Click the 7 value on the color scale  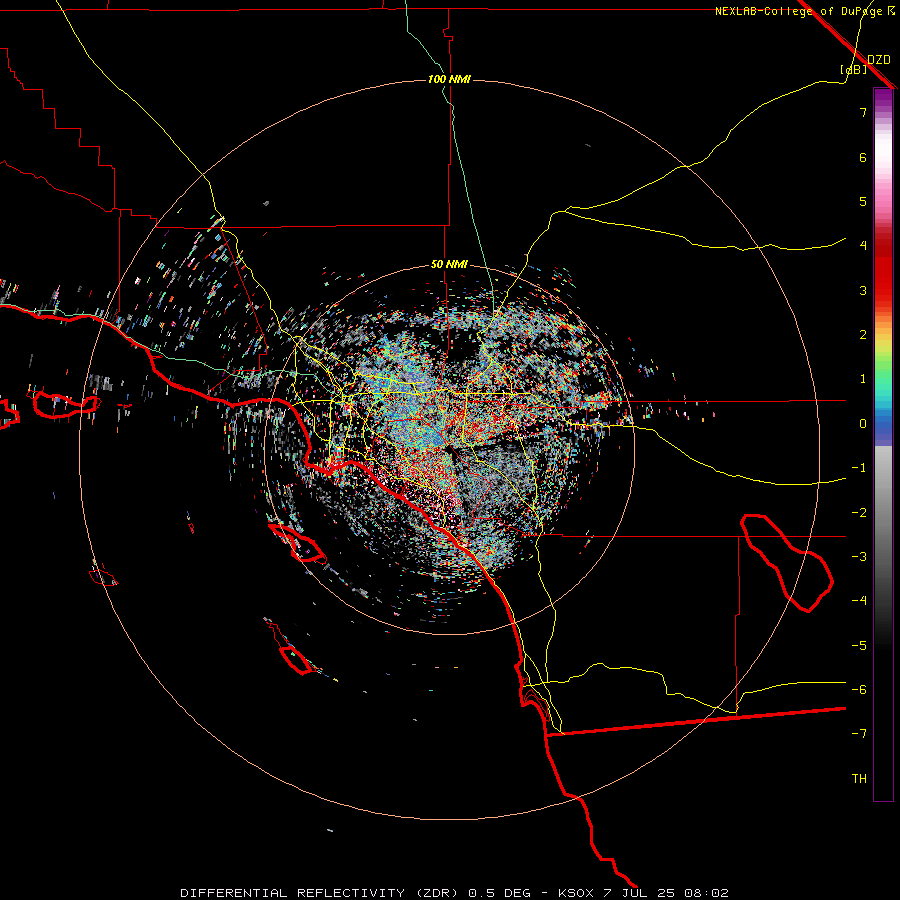(x=863, y=112)
